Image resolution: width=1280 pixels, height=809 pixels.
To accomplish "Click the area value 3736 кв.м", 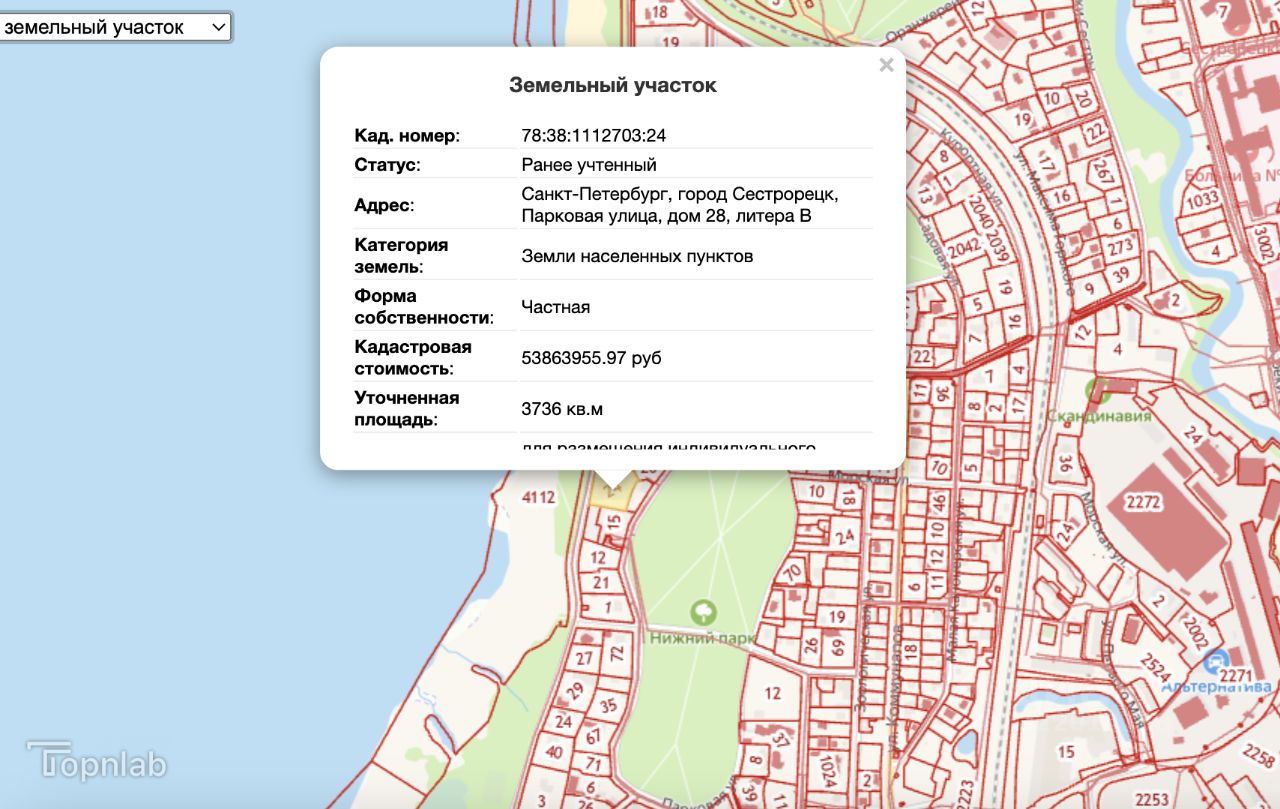I will tap(562, 408).
